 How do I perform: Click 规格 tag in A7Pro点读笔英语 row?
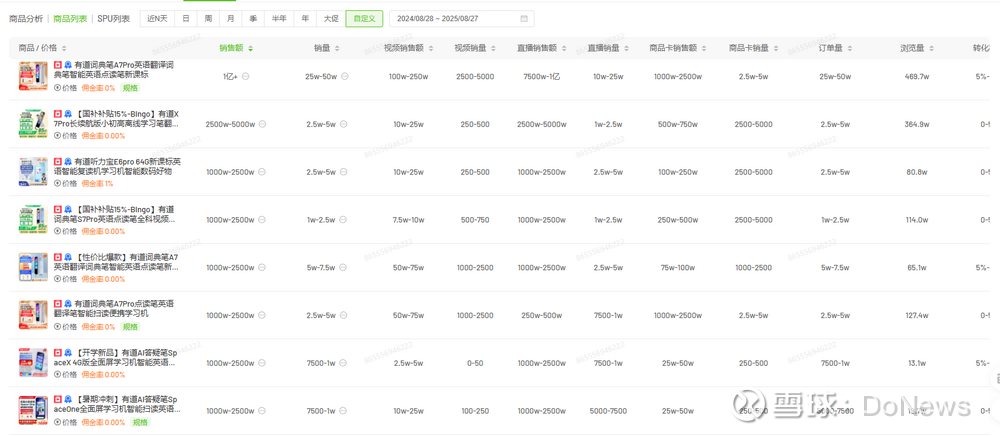(130, 327)
